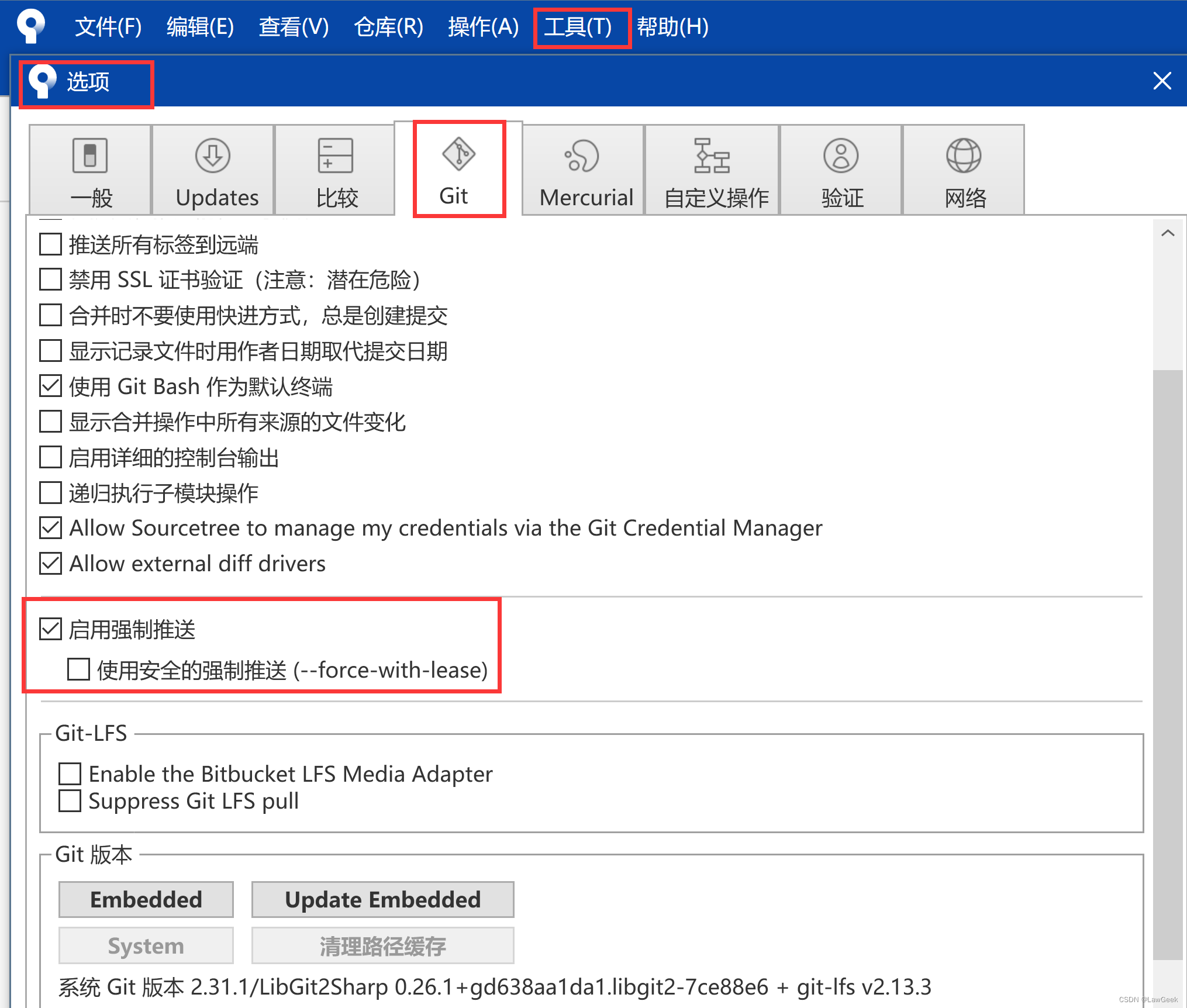Check 递归执行子模块操作 checkbox
The height and width of the screenshot is (1008, 1187).
(50, 493)
